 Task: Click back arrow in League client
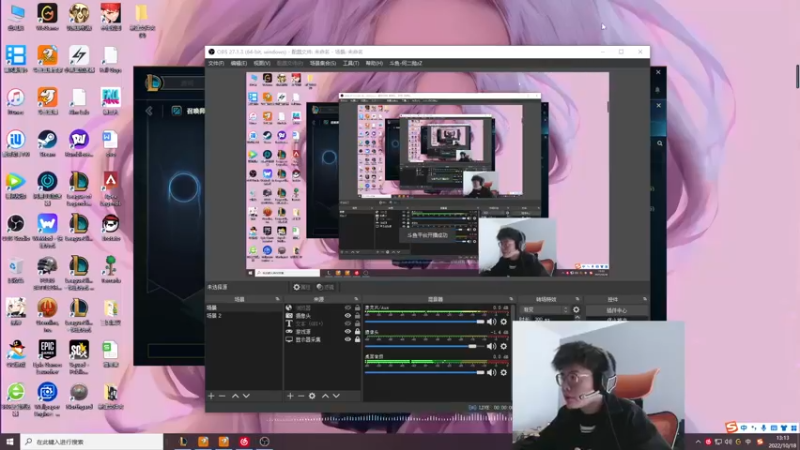coord(149,111)
